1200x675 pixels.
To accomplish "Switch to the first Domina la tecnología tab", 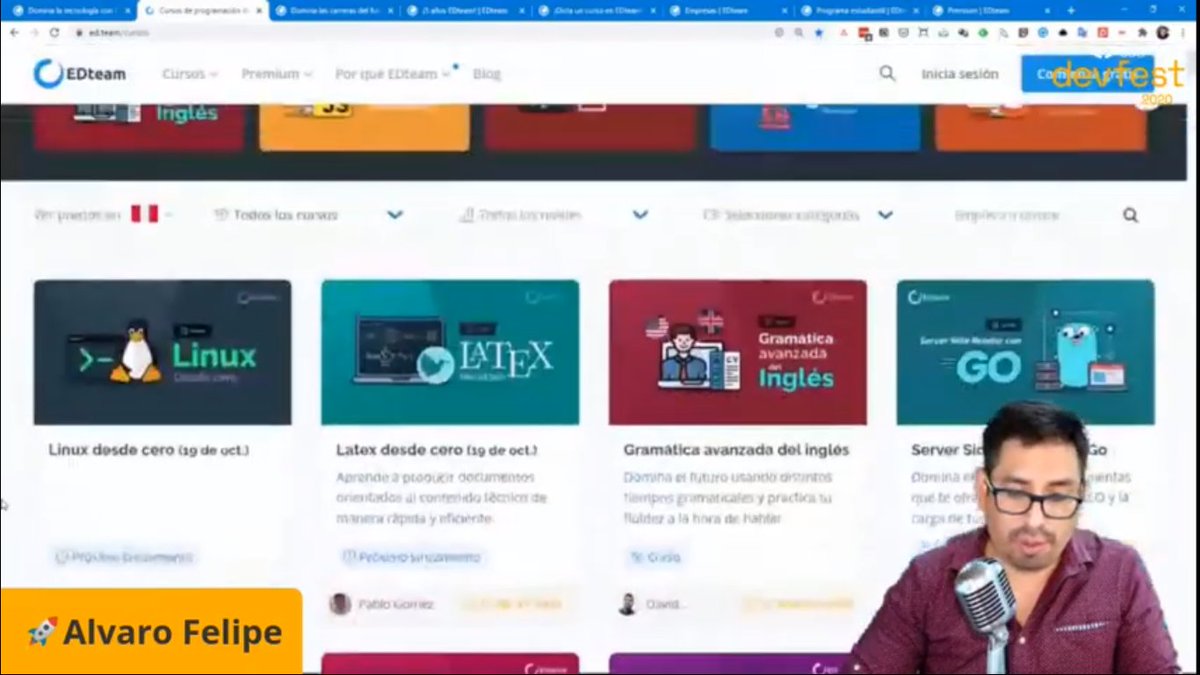I will click(x=68, y=10).
